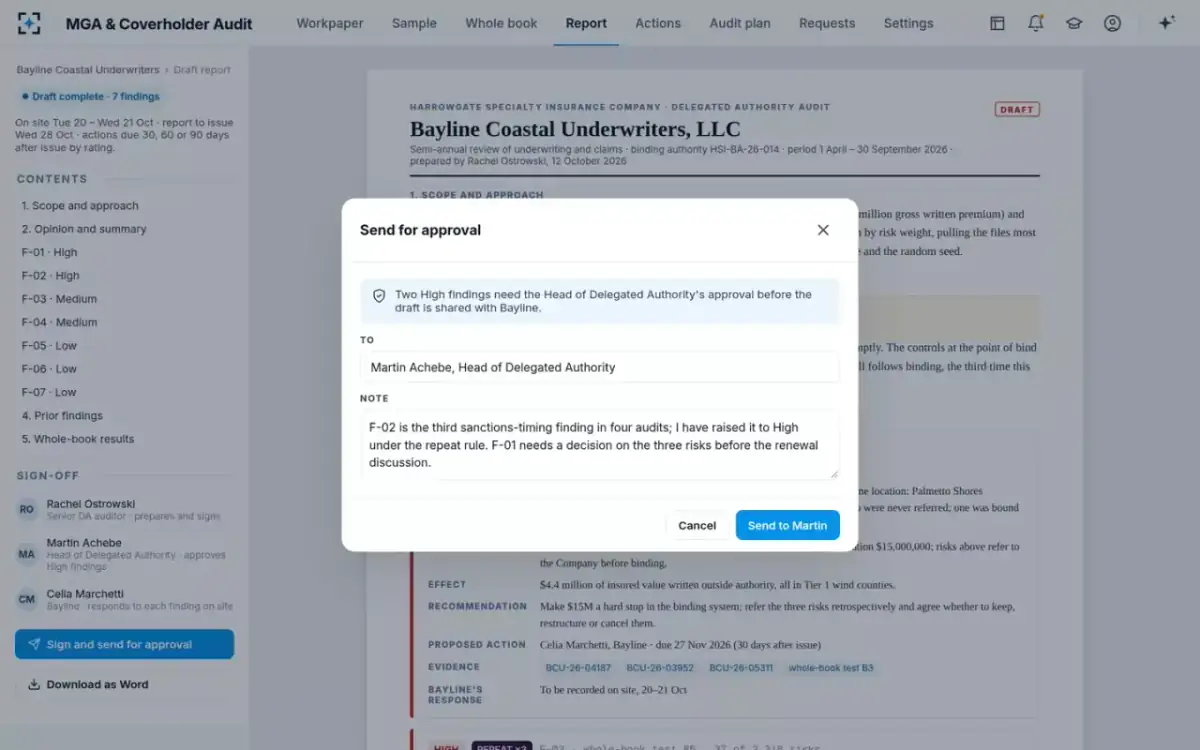Click the Bayline Coastal Underwriters breadcrumb

point(88,70)
